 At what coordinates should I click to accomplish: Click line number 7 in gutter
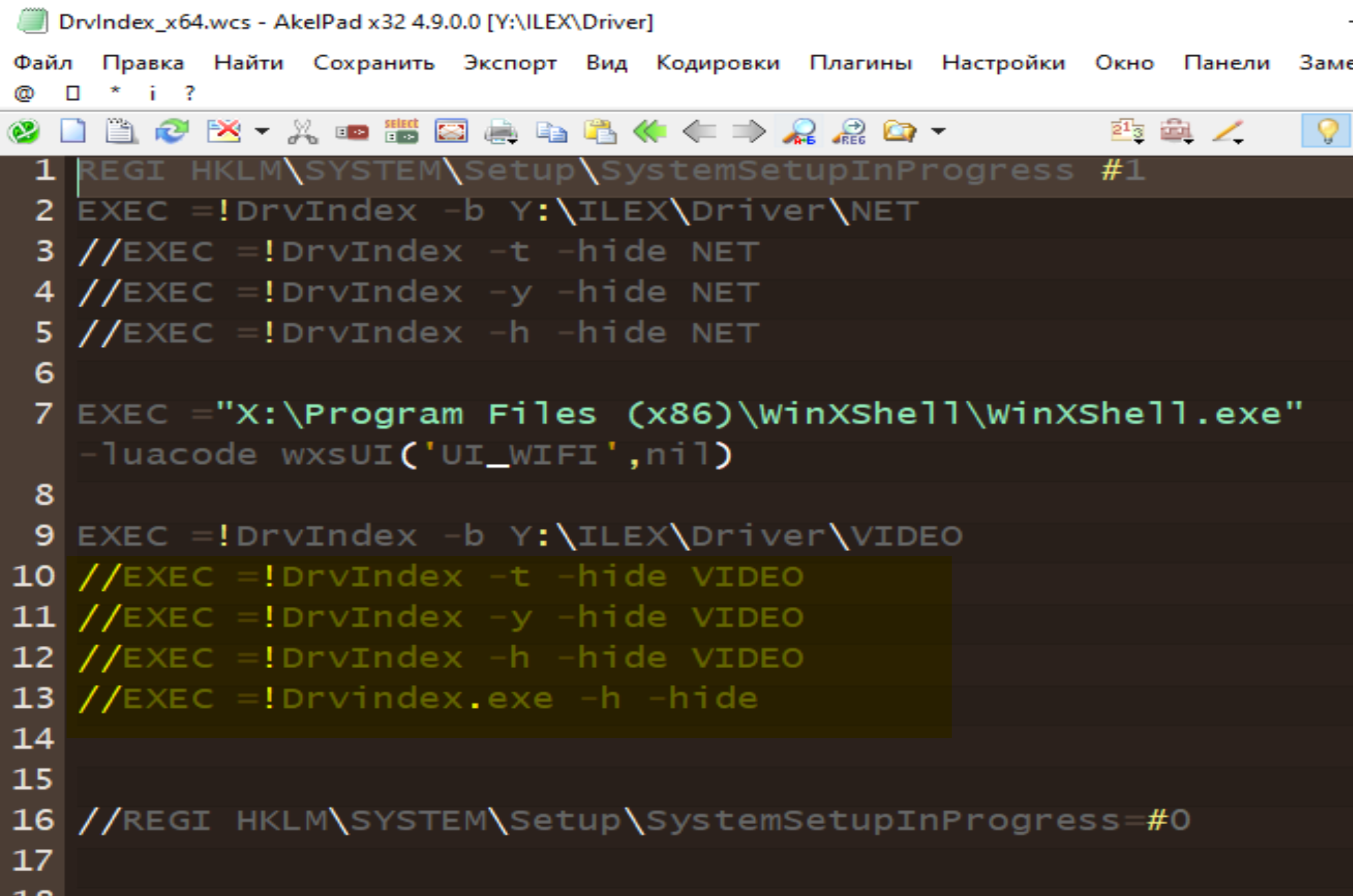(x=44, y=413)
